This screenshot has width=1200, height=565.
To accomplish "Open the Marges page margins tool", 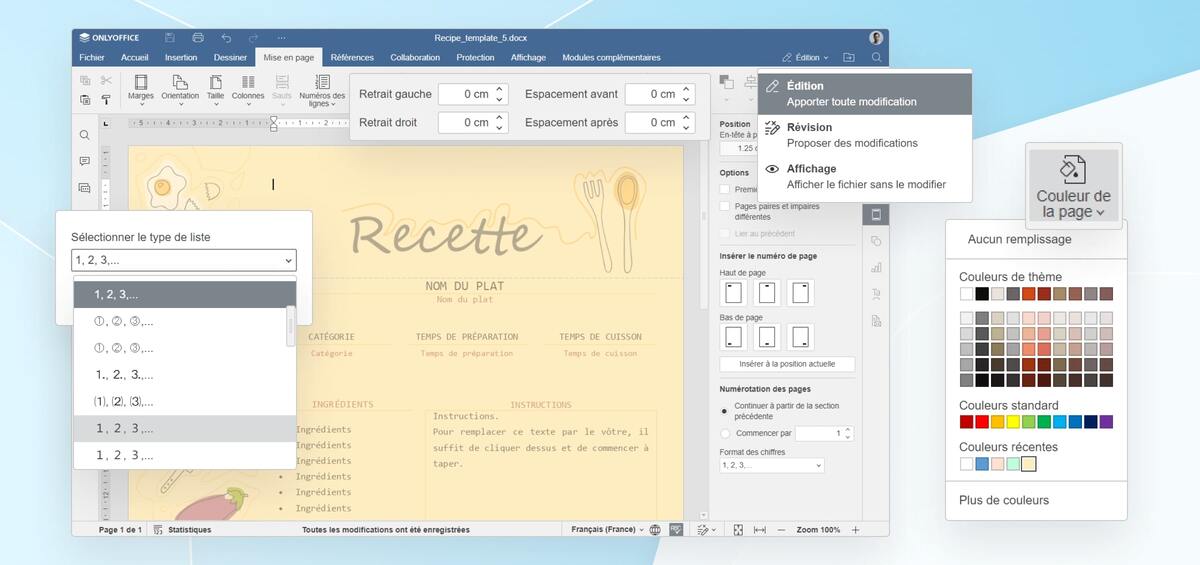I will click(140, 89).
